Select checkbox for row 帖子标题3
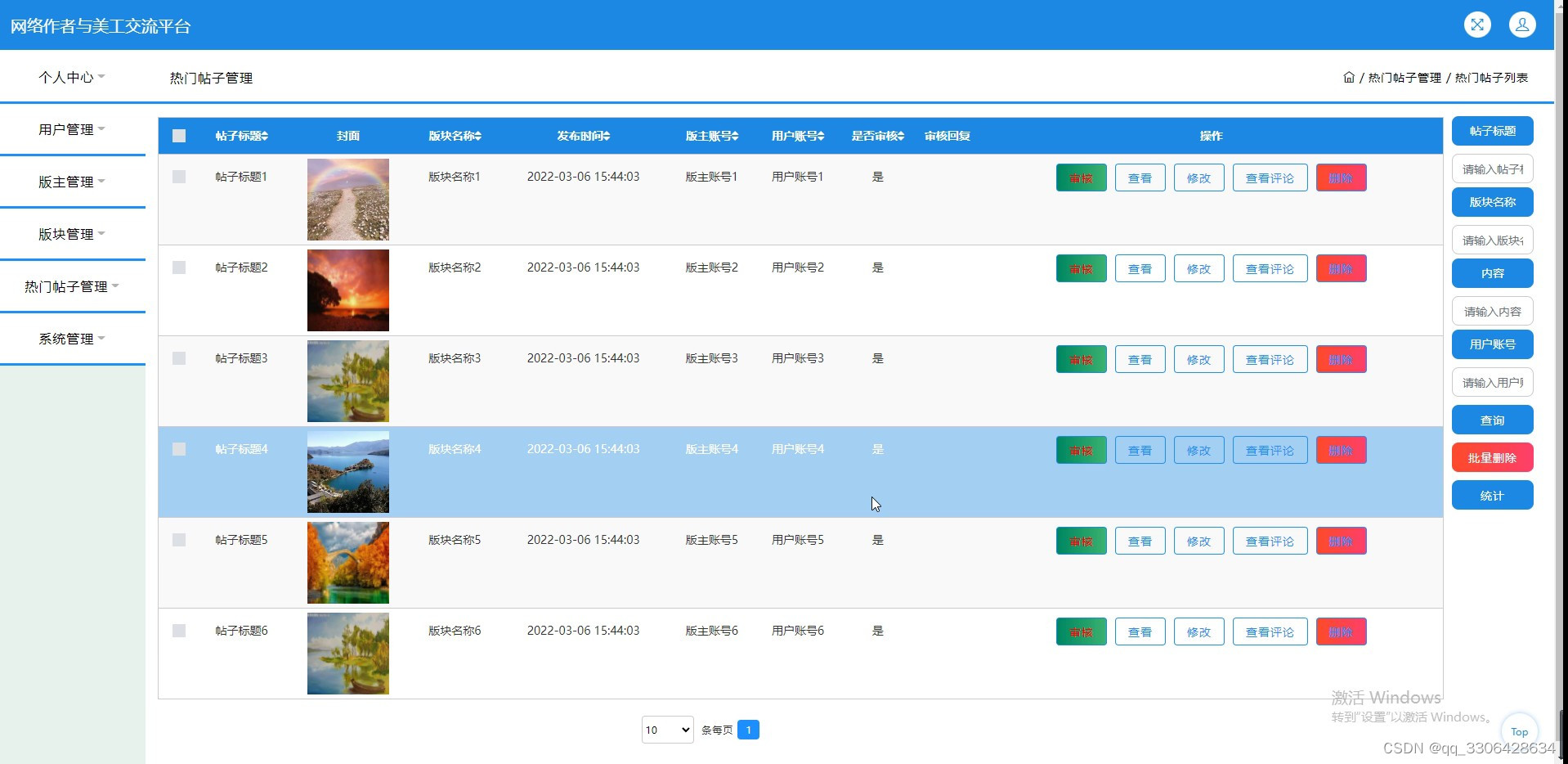The width and height of the screenshot is (1568, 764). (x=179, y=358)
